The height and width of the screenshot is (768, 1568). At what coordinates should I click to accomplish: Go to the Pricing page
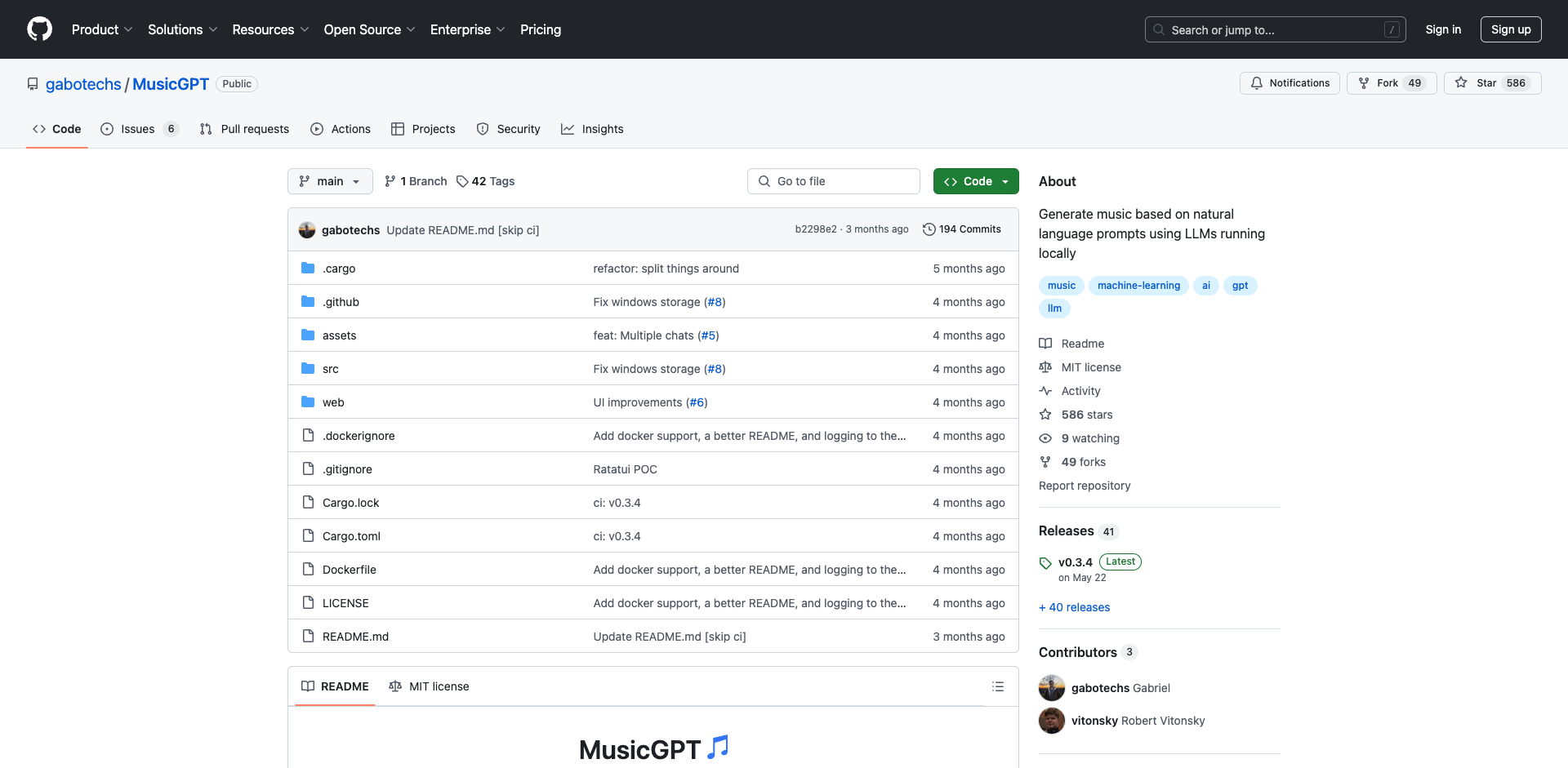(541, 29)
